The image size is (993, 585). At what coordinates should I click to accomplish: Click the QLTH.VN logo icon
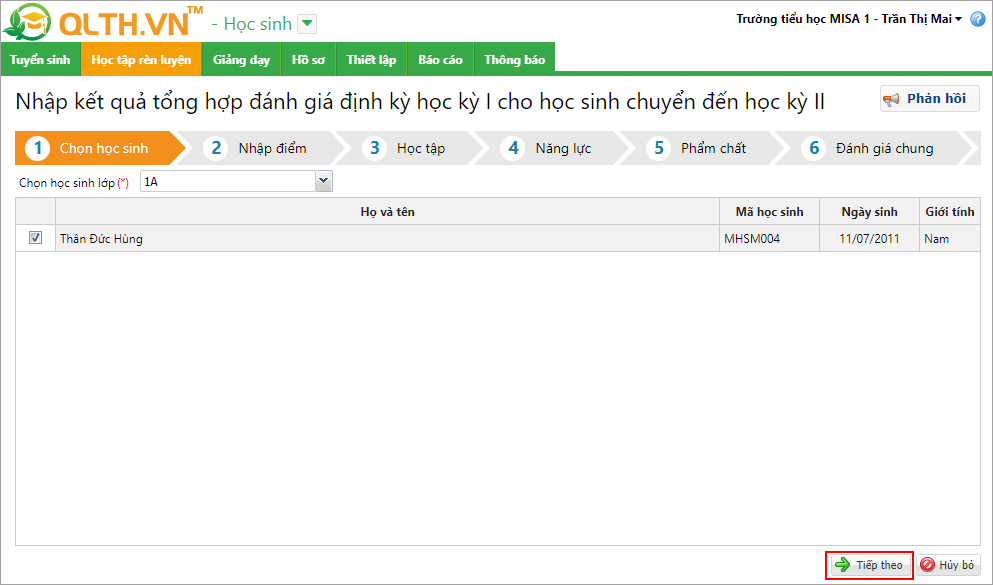point(28,23)
